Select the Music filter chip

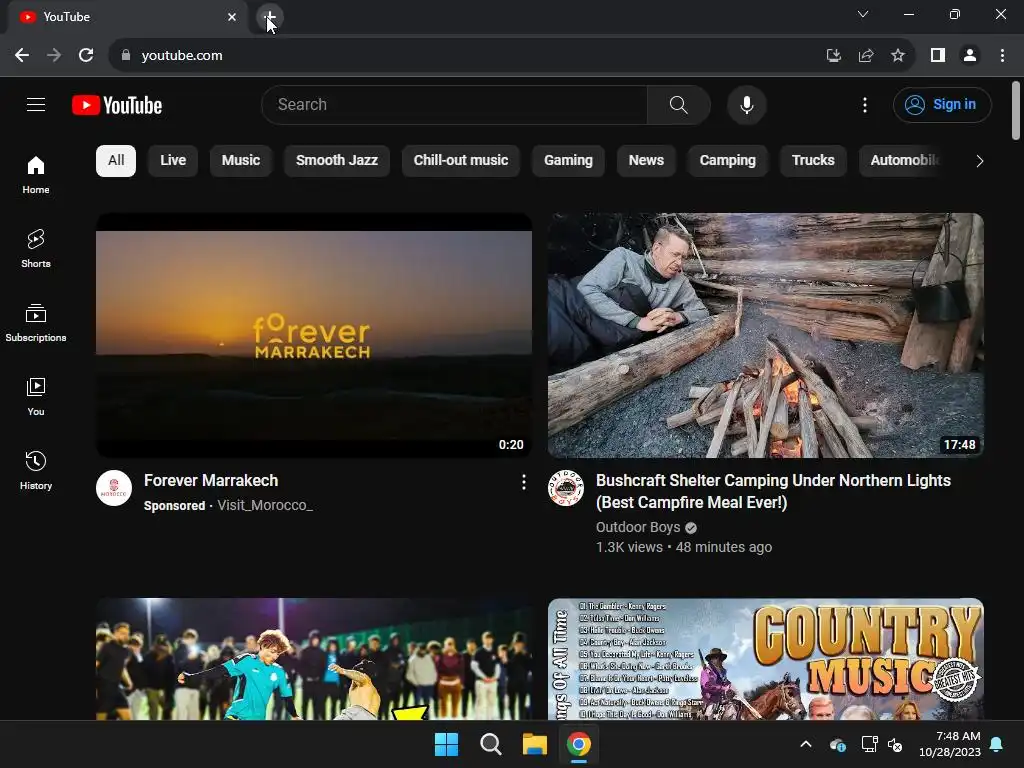click(241, 161)
